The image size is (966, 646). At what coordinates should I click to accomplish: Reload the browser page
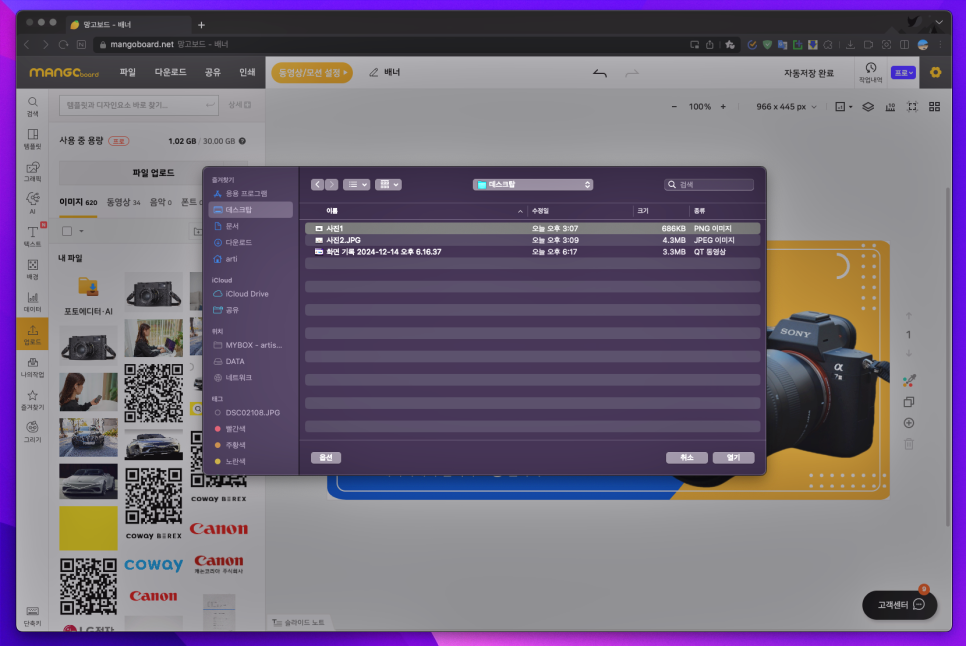click(x=63, y=44)
